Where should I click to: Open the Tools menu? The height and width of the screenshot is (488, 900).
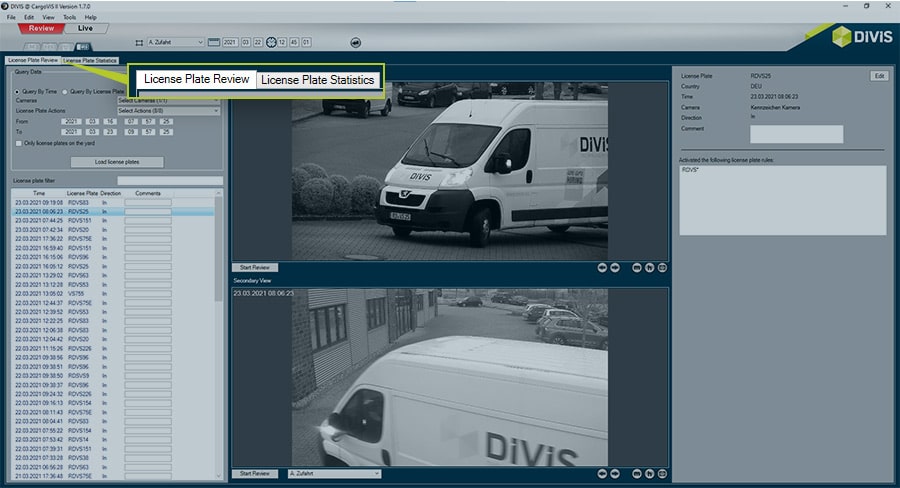click(x=69, y=17)
